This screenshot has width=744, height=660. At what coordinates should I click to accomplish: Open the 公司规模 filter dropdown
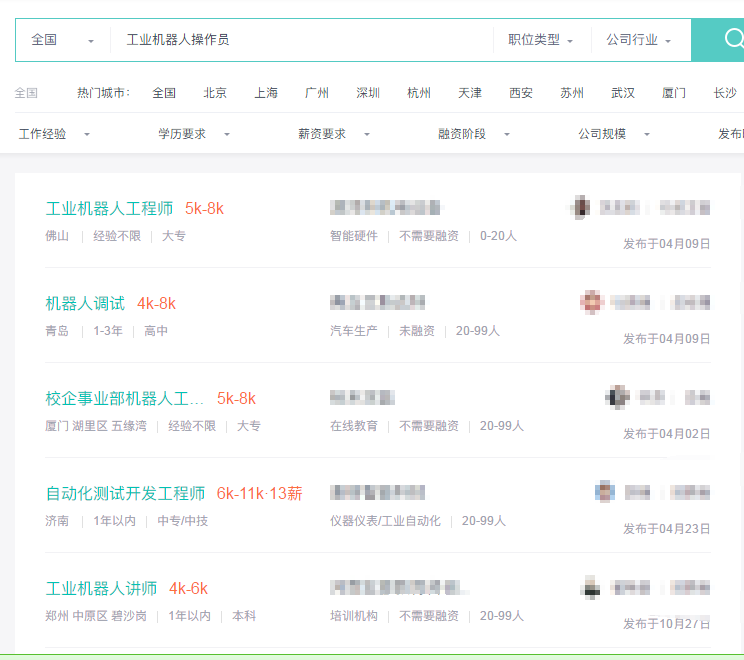point(614,134)
